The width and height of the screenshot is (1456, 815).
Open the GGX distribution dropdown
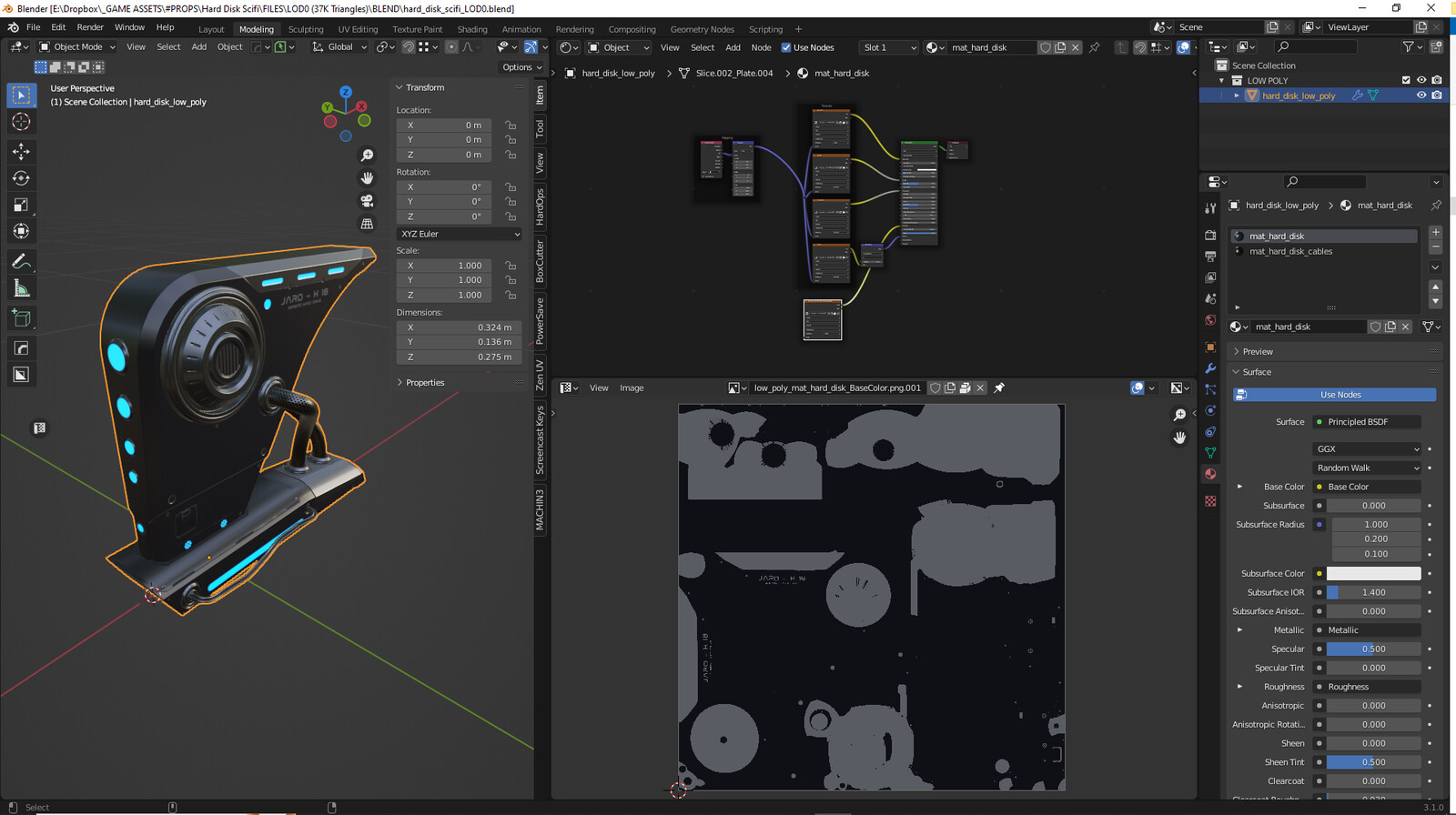[x=1367, y=449]
